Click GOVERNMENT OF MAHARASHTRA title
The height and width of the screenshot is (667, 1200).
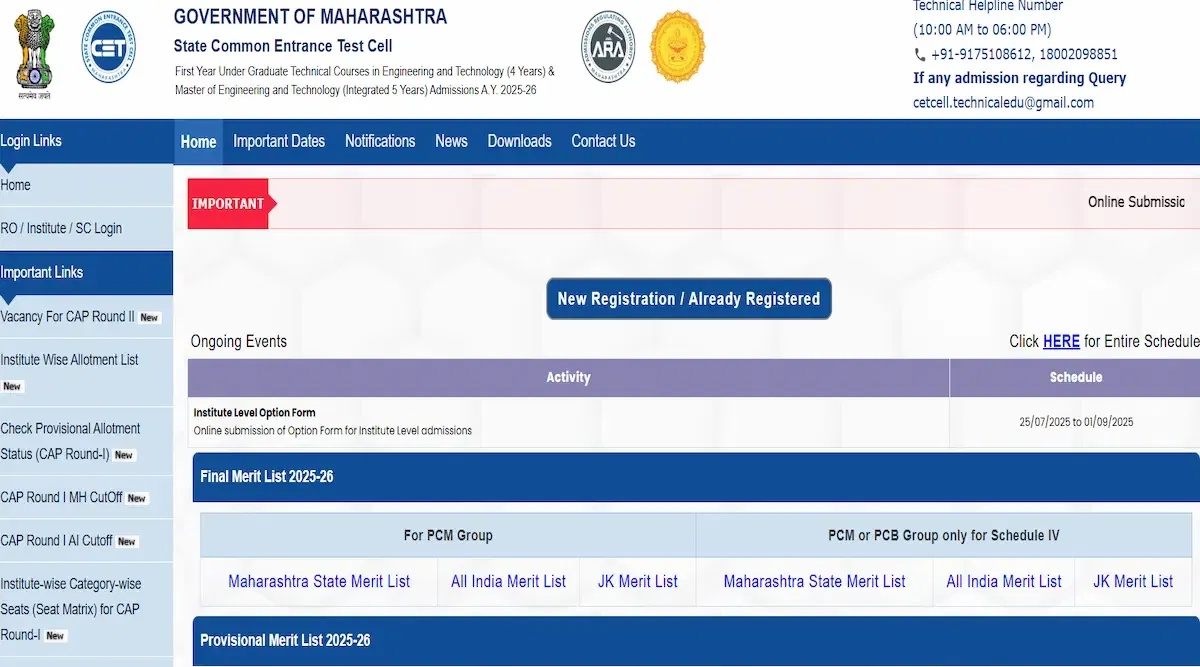click(311, 16)
